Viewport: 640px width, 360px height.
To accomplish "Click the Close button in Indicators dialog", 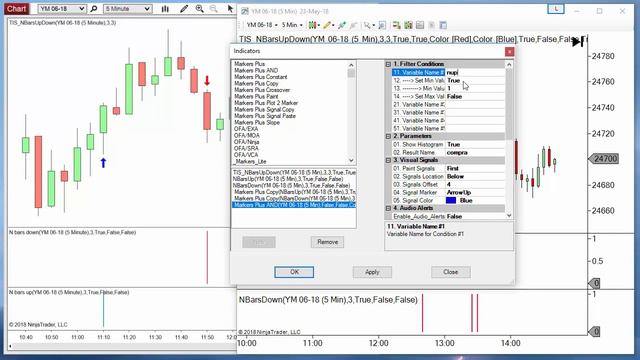I will (x=451, y=272).
